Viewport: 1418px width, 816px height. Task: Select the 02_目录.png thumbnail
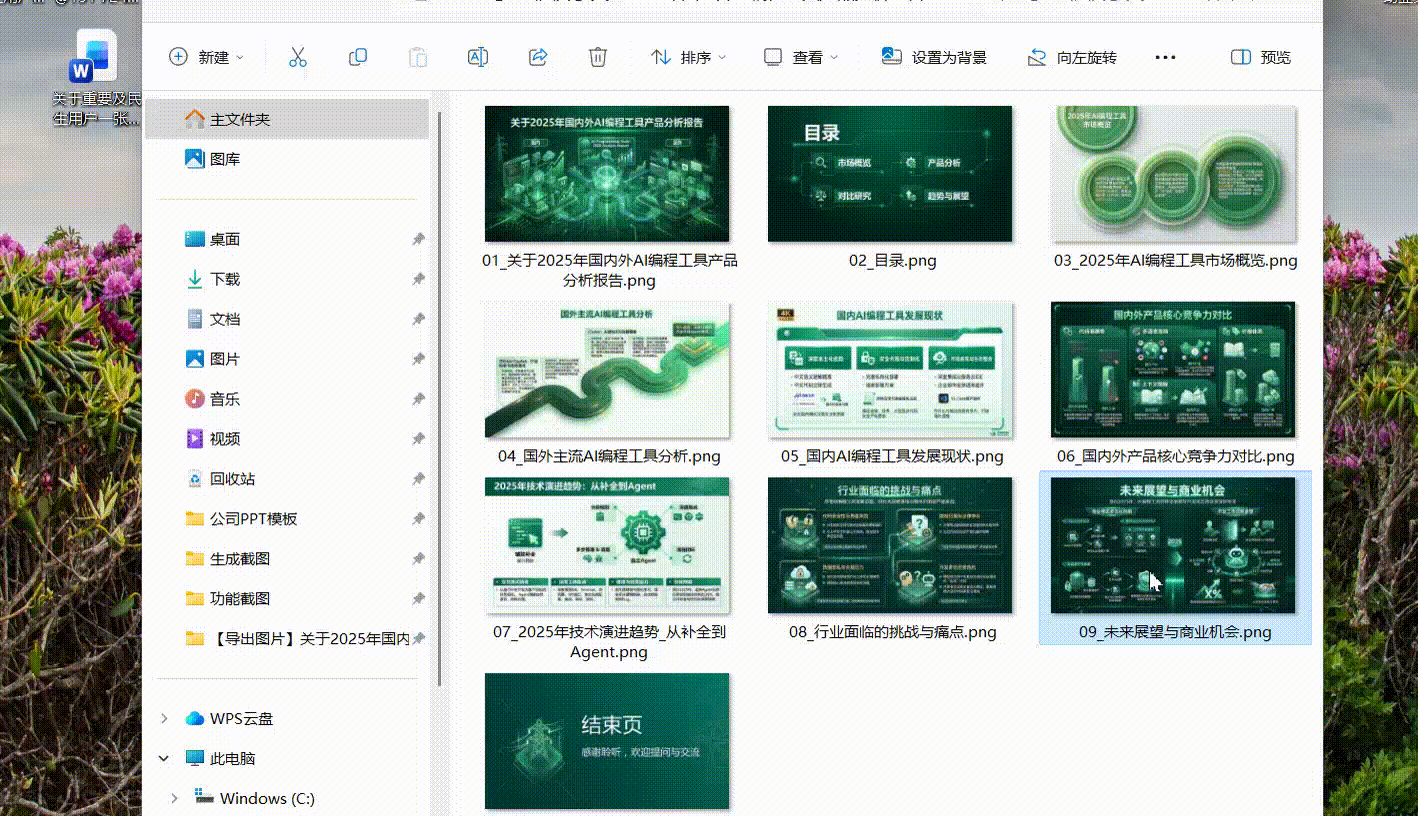[890, 174]
